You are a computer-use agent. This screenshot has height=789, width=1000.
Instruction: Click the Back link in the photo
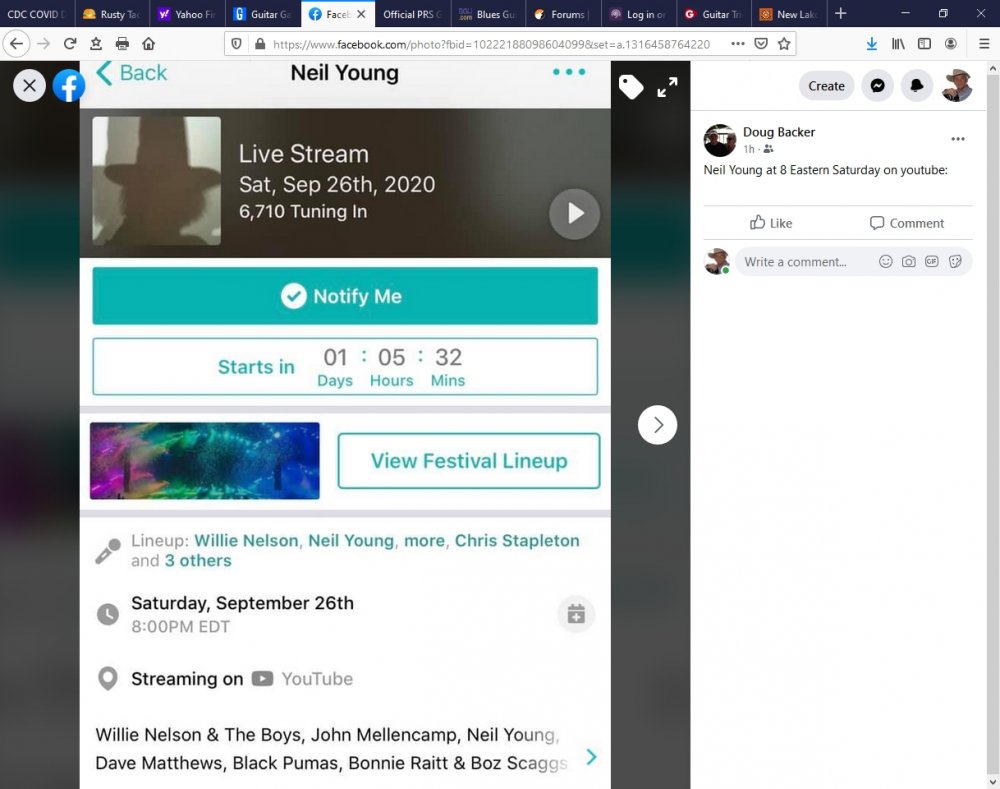131,73
